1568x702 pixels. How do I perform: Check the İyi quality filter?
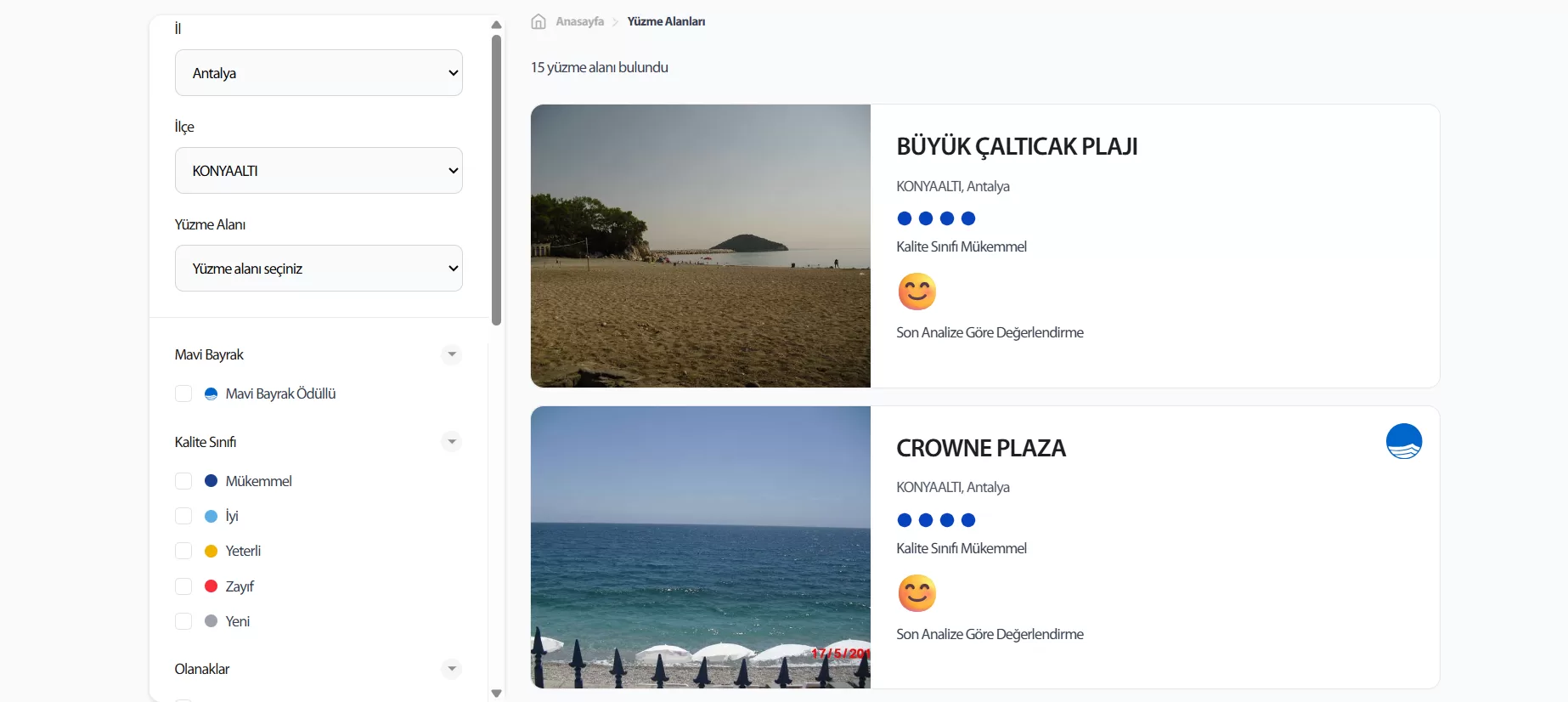click(183, 516)
